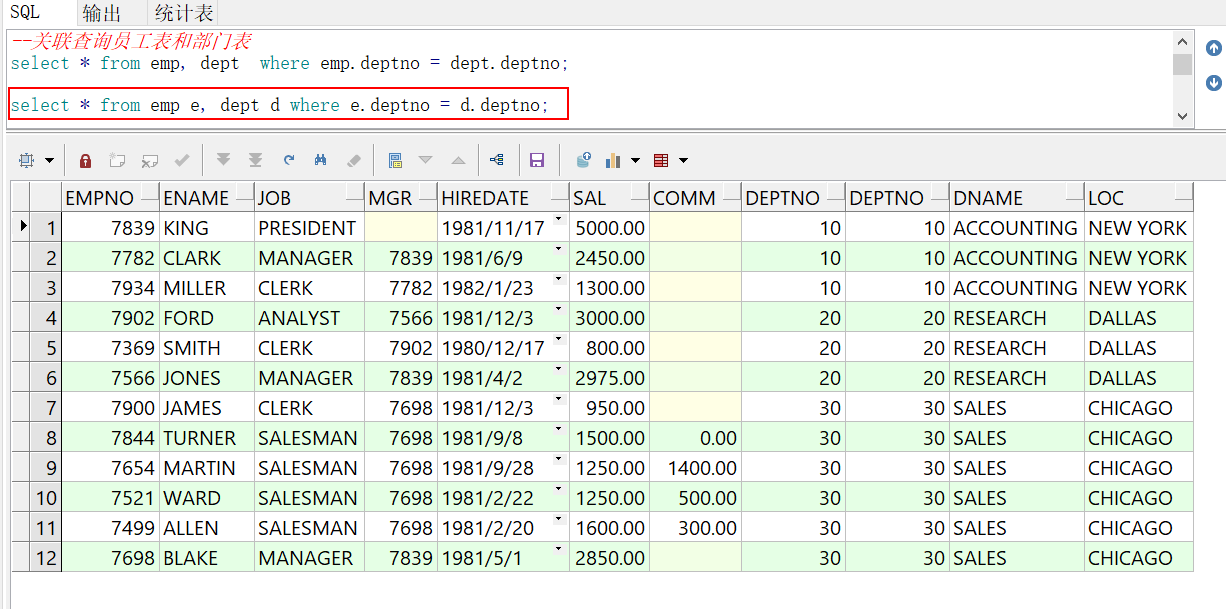This screenshot has width=1226, height=609.
Task: Click the ENAME column header
Action: [206, 197]
